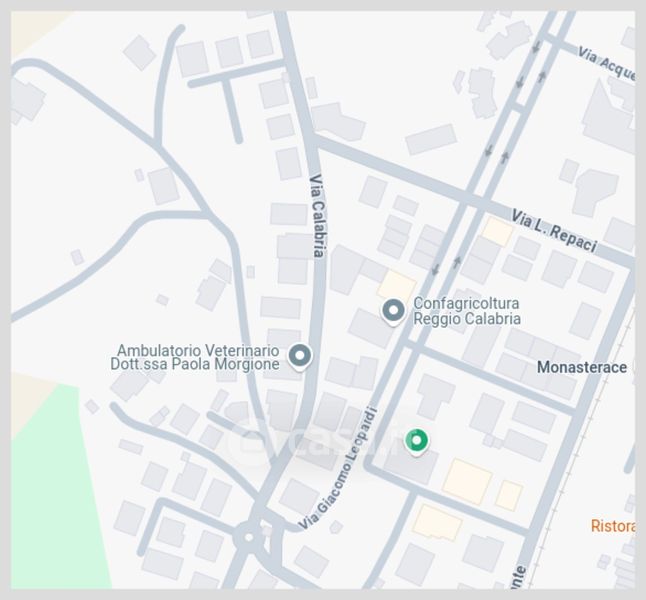The width and height of the screenshot is (646, 600).
Task: Click the Via Giacomo Leopardi street label
Action: click(337, 469)
